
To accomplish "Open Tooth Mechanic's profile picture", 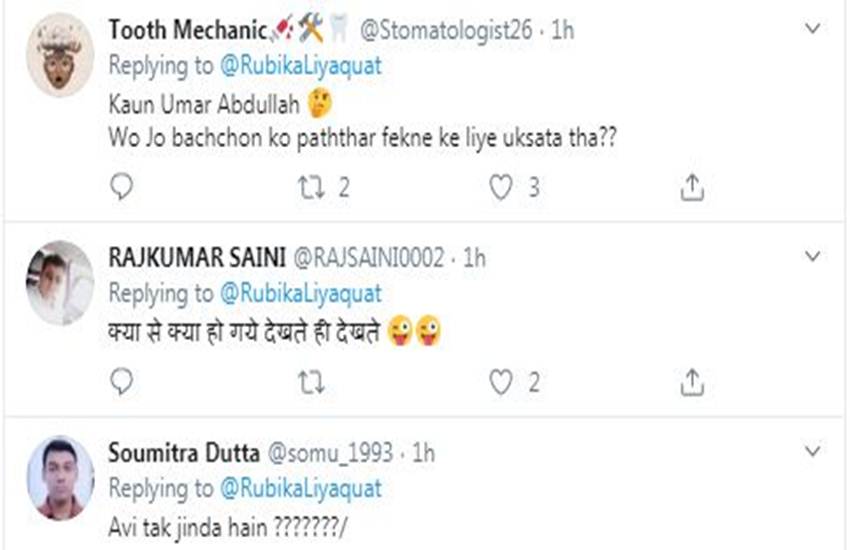I will (x=60, y=55).
